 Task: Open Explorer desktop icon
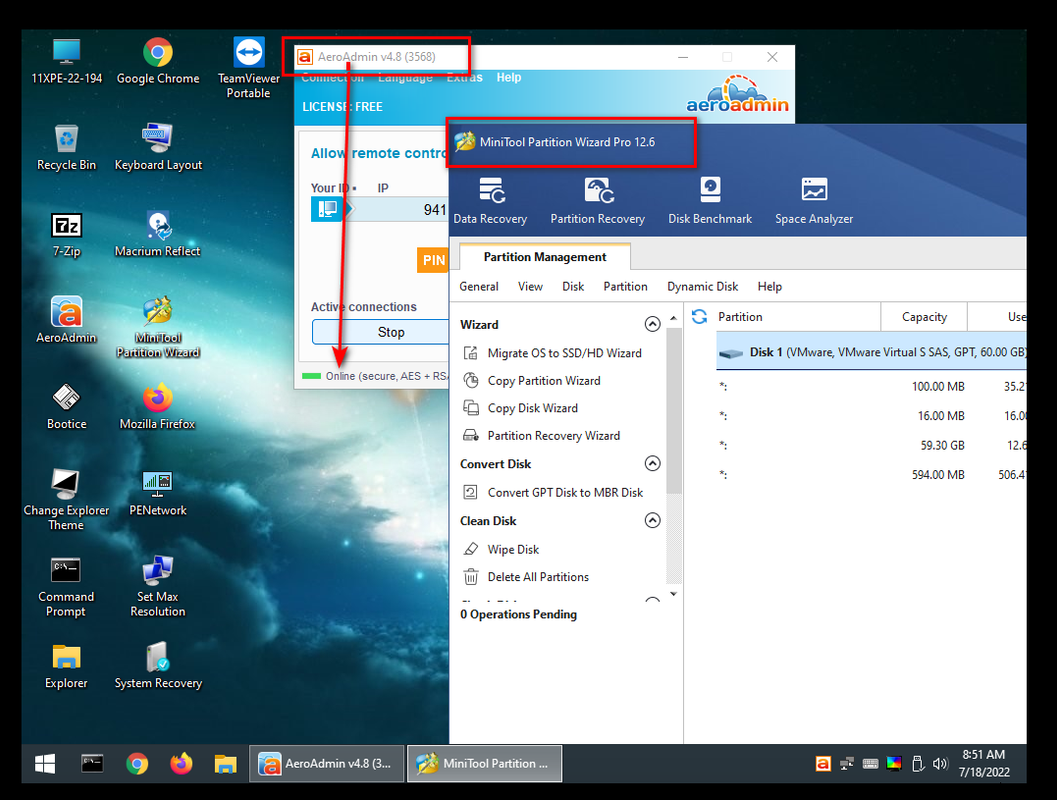tap(66, 665)
